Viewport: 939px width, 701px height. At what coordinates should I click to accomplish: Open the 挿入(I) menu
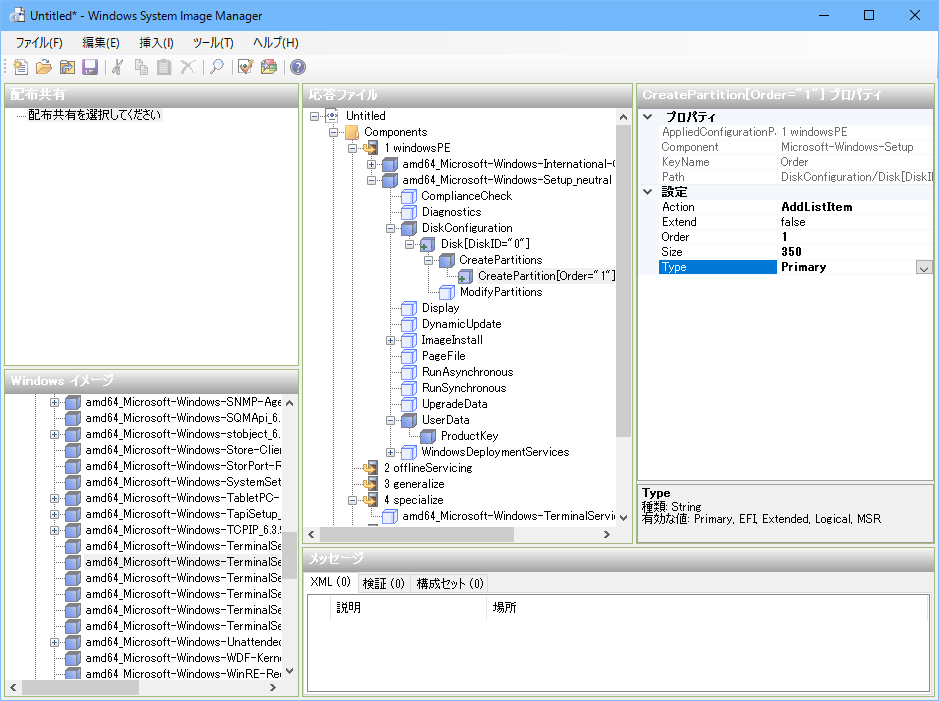[156, 43]
